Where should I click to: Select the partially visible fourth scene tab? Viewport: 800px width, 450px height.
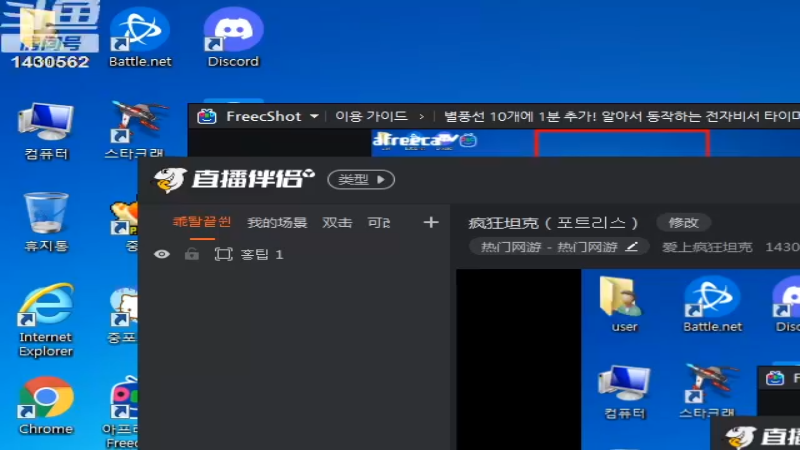point(379,222)
